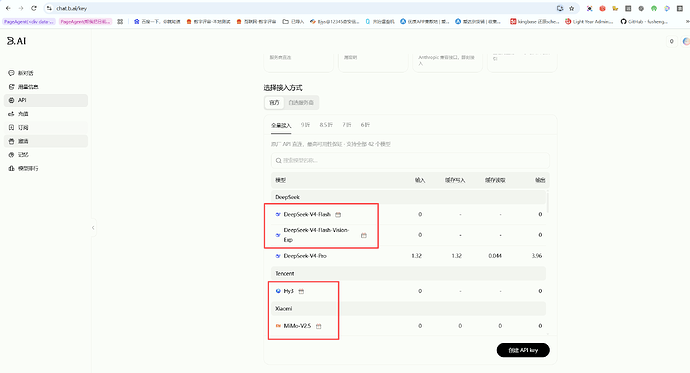
Task: Click the install app icon beside the star
Action: tap(560, 8)
